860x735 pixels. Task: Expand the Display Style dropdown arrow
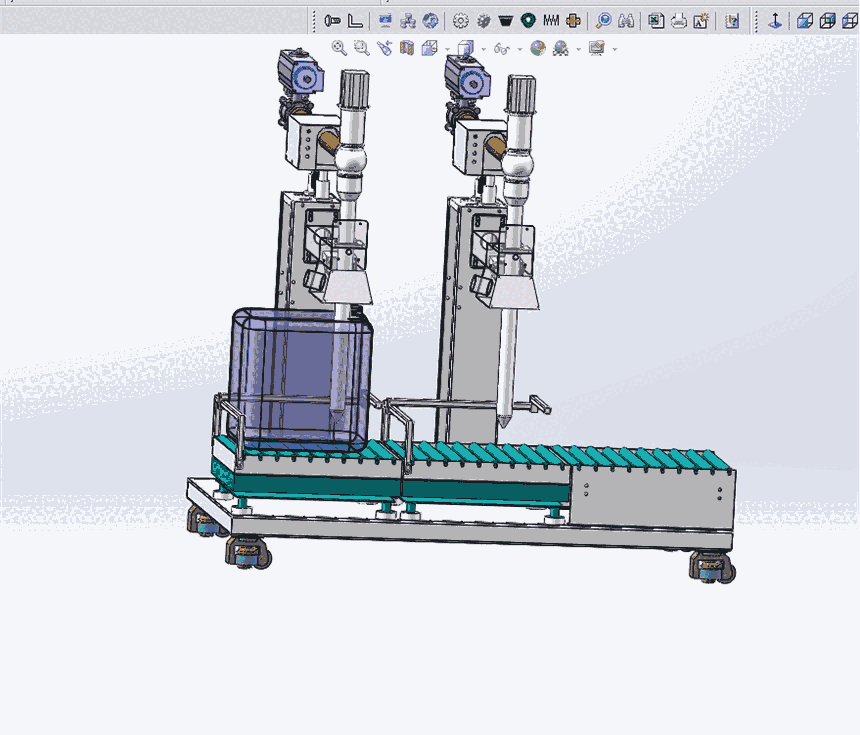pos(484,48)
